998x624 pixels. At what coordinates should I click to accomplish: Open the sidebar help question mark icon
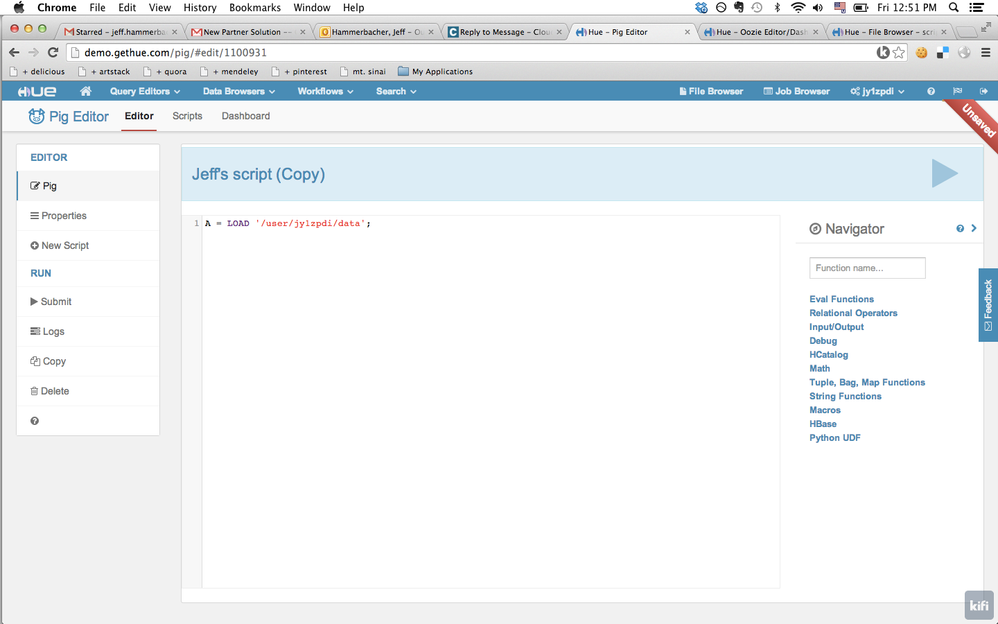click(x=34, y=421)
